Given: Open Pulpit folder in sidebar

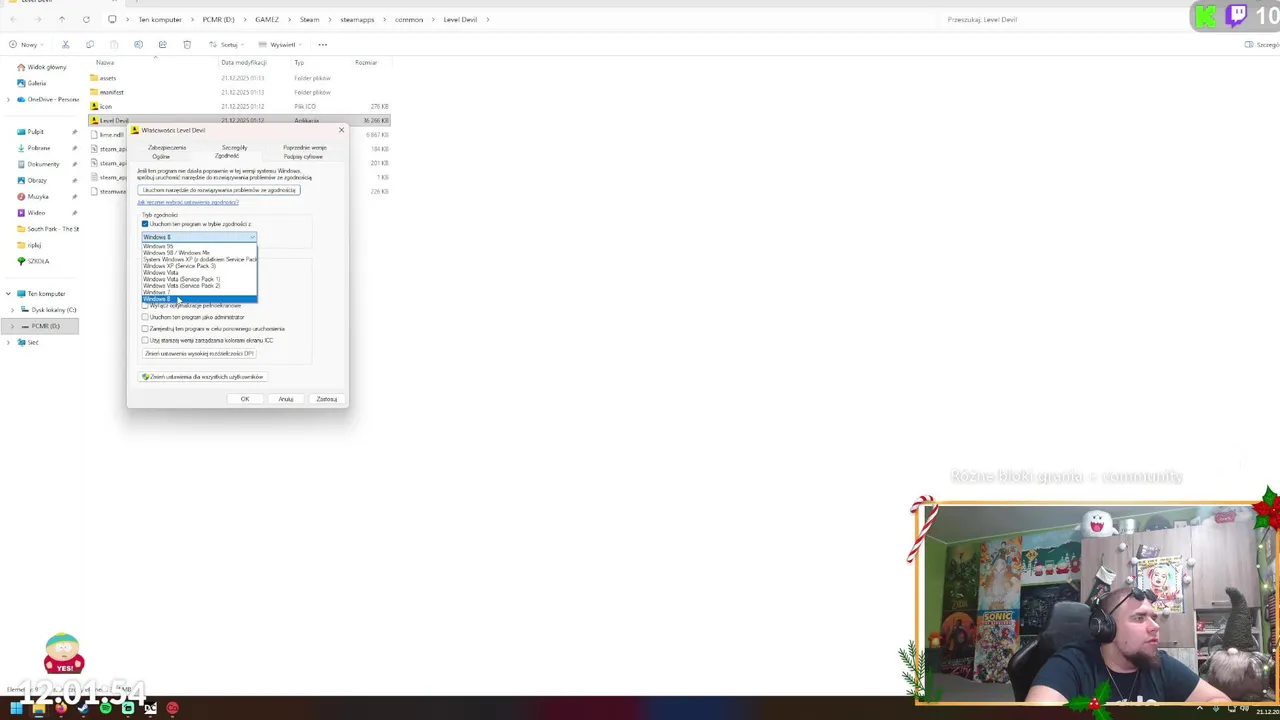Looking at the screenshot, I should coord(35,131).
